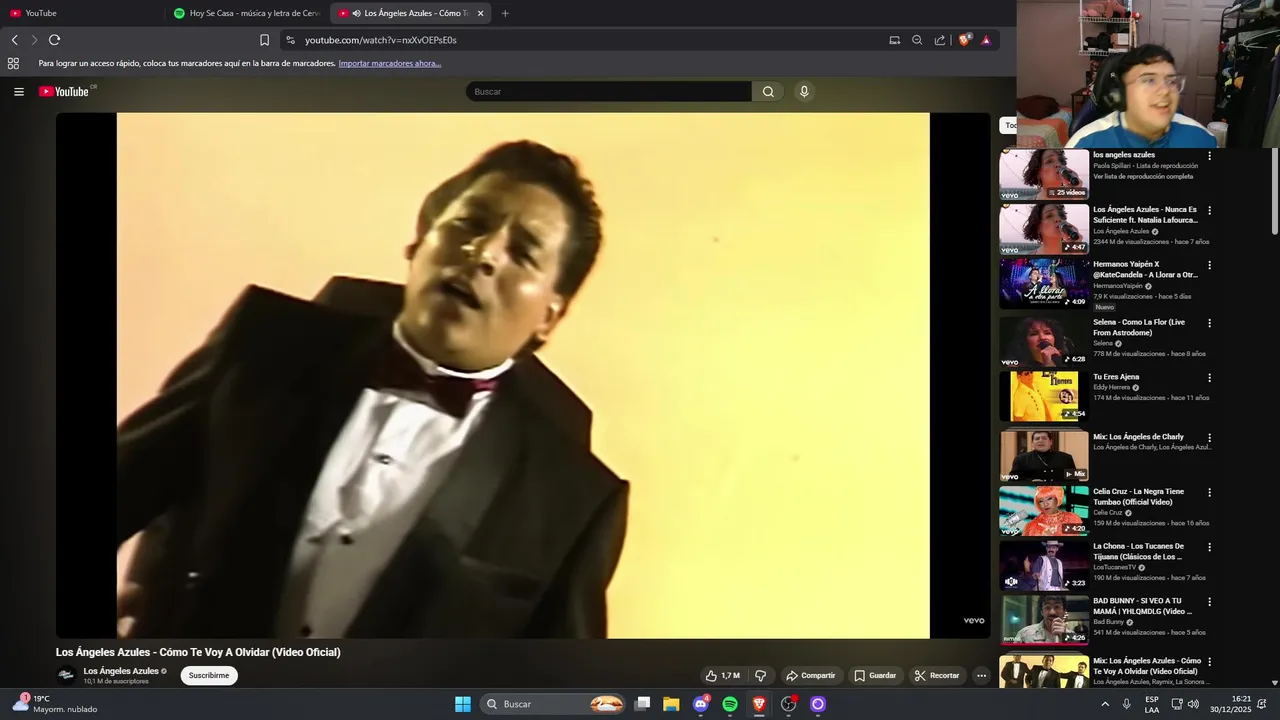
Task: Click the Compartir button
Action: tap(810, 675)
